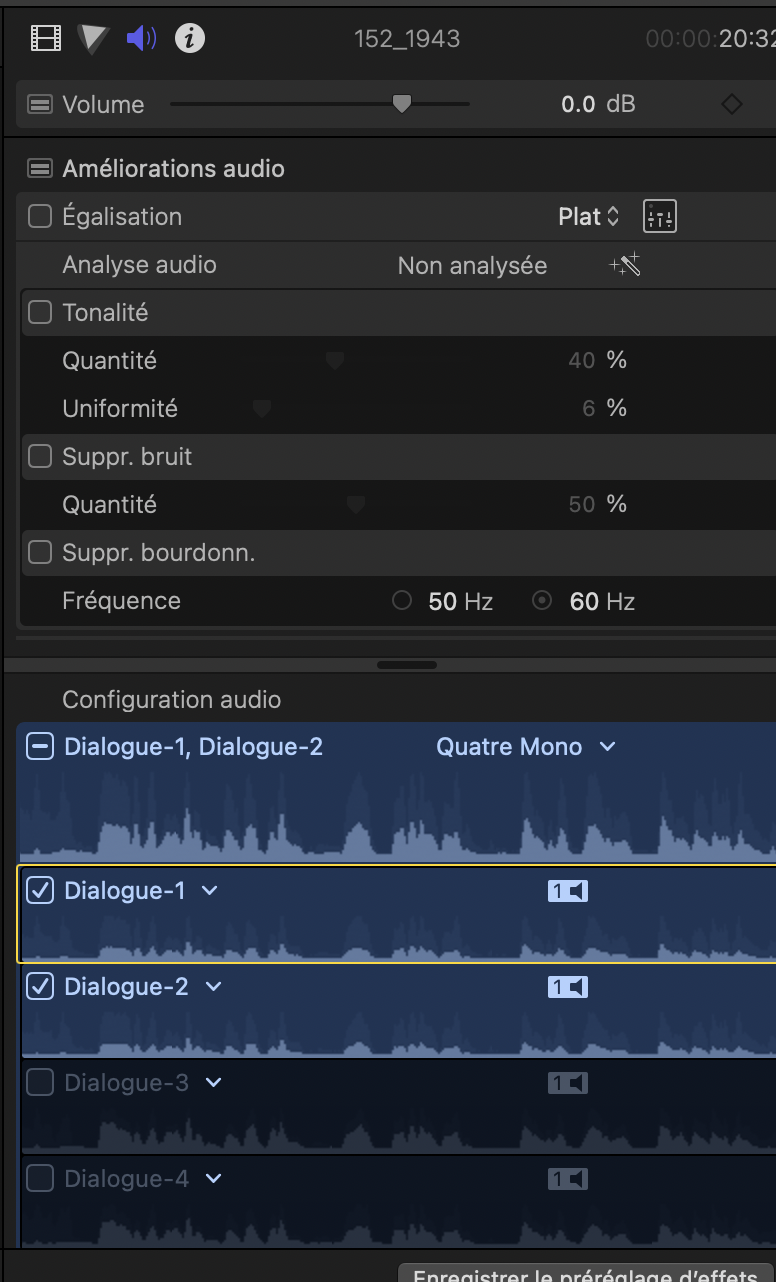The image size is (776, 1282).
Task: Open the Info inspector icon
Action: [x=190, y=38]
